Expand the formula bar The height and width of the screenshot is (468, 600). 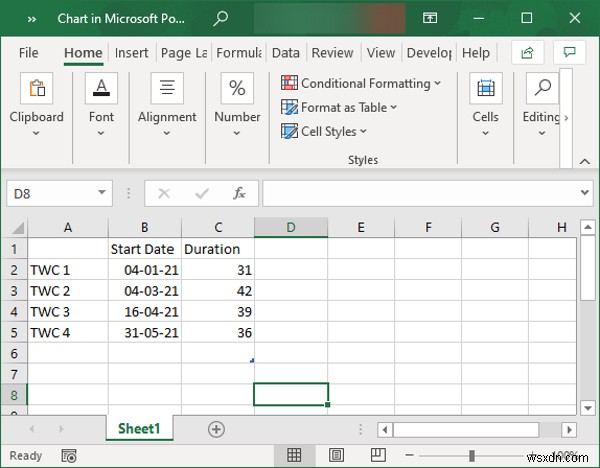point(584,192)
